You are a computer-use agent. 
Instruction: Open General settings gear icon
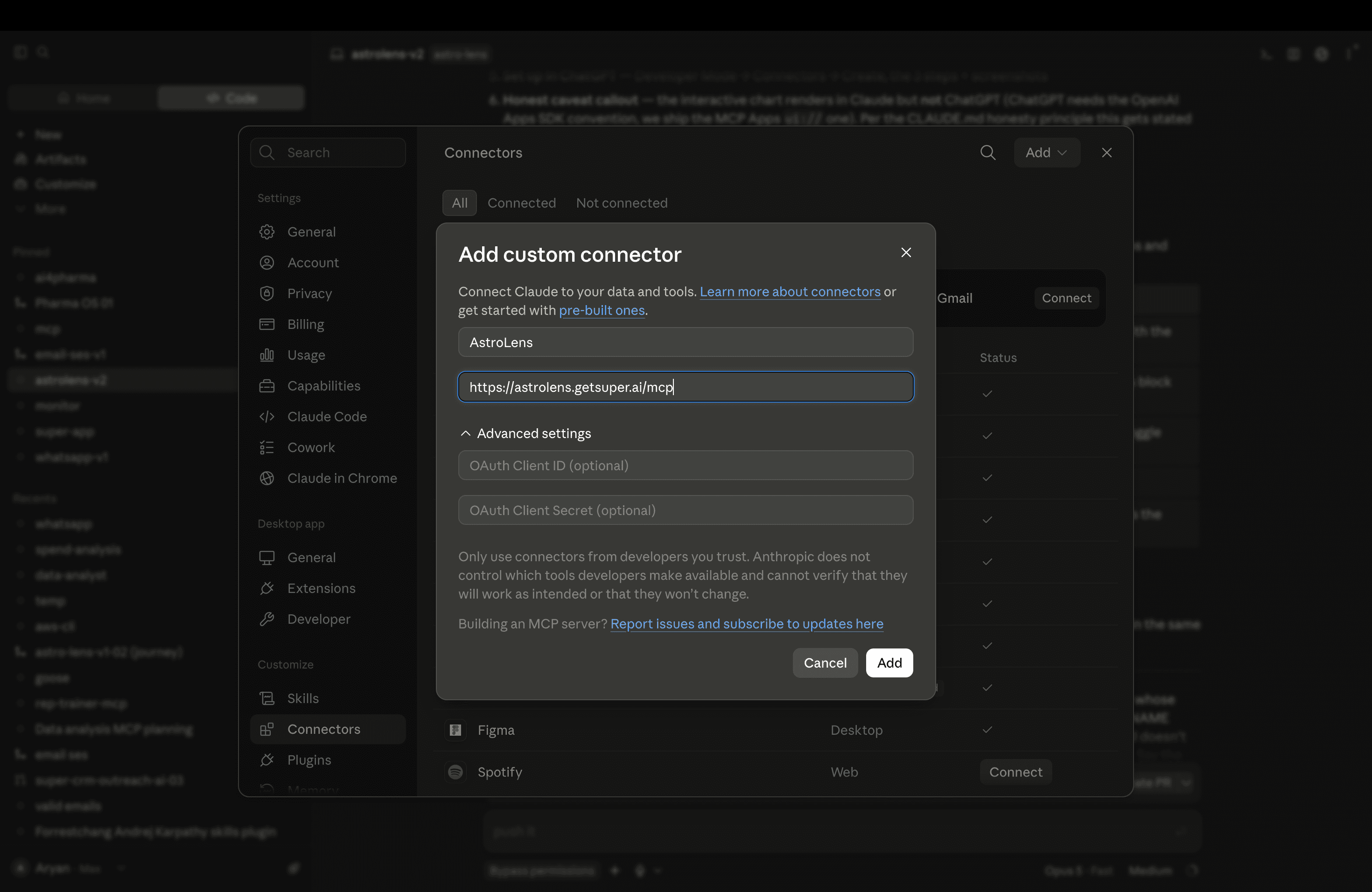point(266,232)
